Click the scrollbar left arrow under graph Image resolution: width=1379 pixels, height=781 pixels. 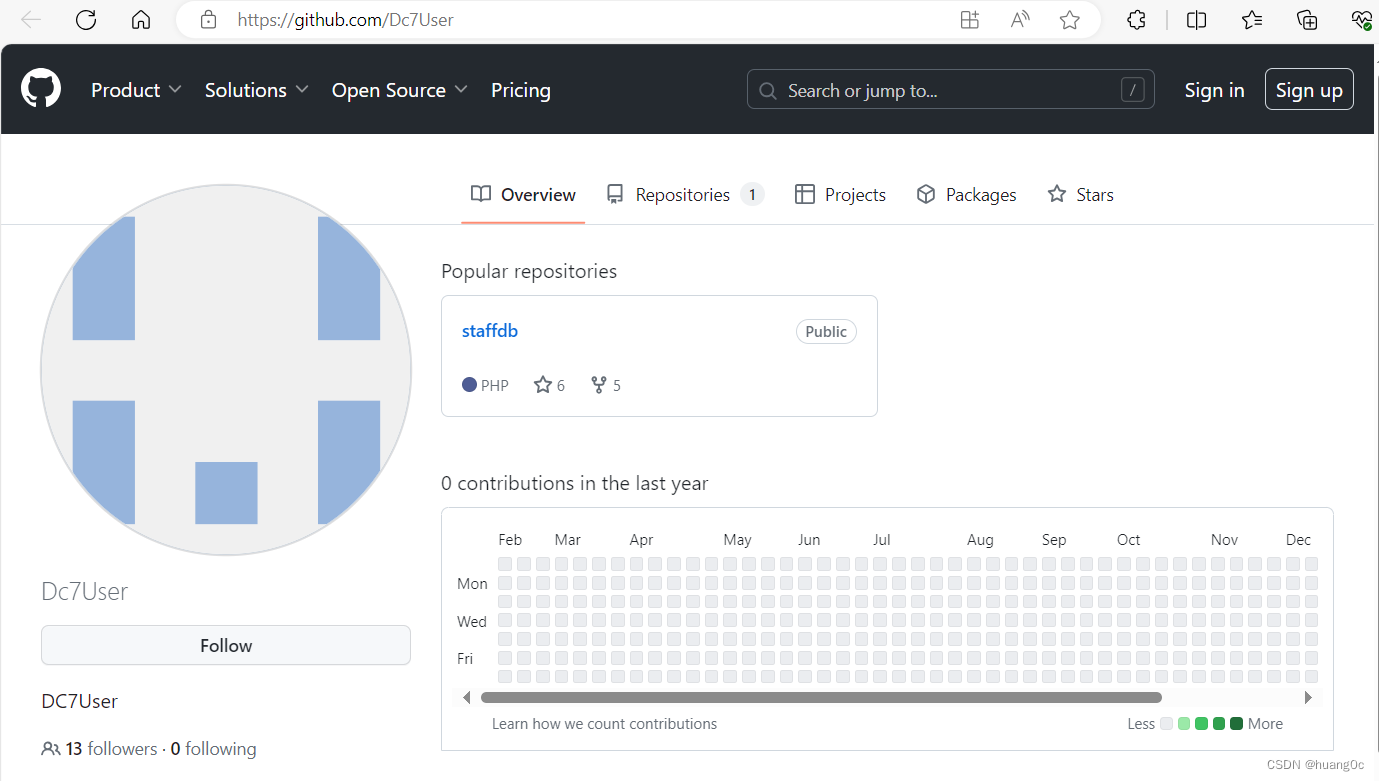(x=466, y=697)
